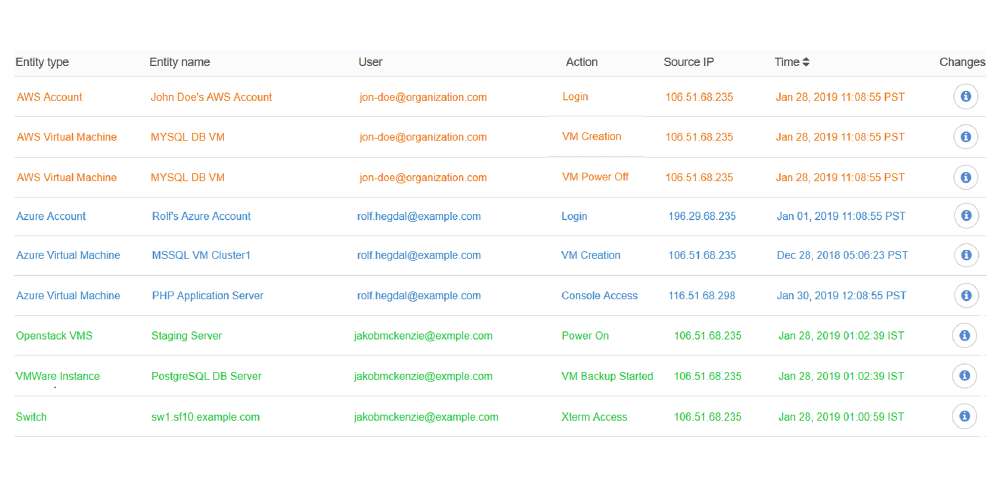The height and width of the screenshot is (500, 1000).
Task: View changes info for MSSQL VM Cluster1 row
Action: (x=966, y=255)
